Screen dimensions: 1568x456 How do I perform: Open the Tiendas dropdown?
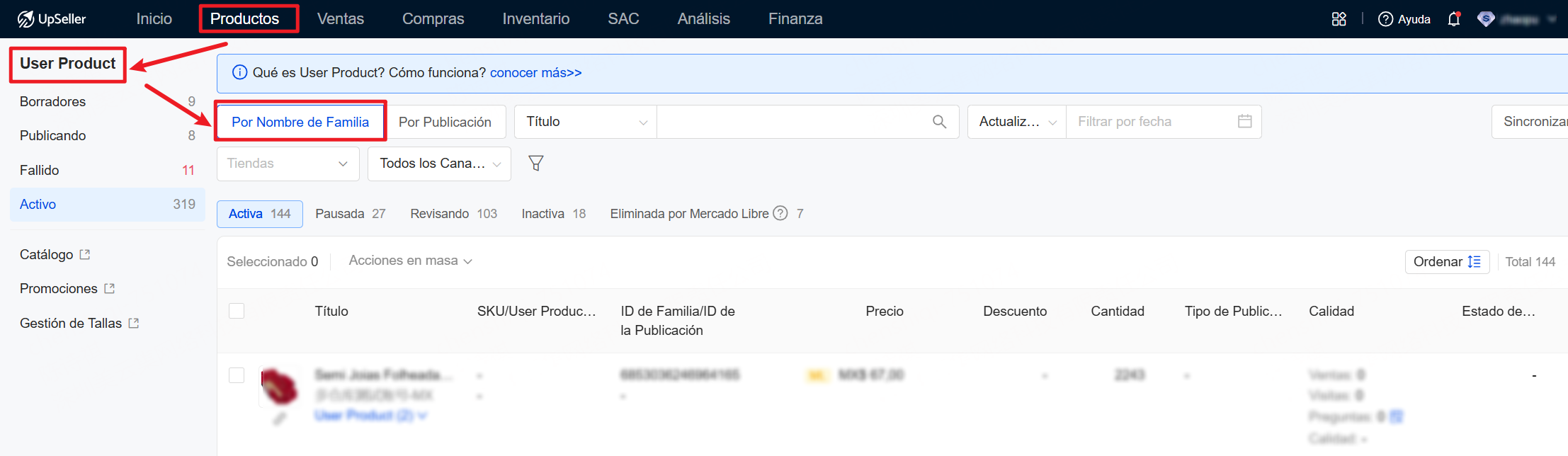click(288, 164)
